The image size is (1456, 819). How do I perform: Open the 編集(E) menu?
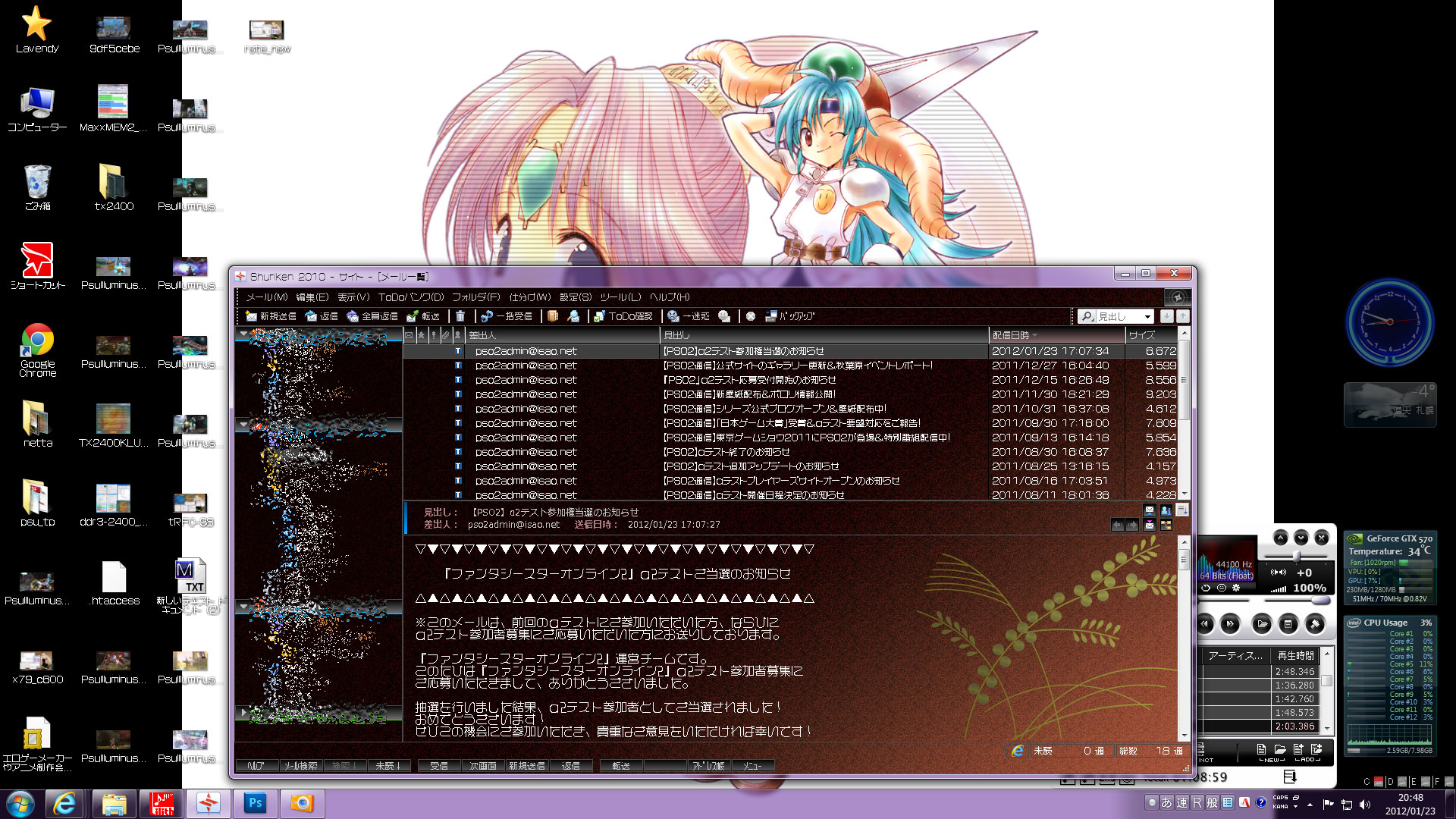pyautogui.click(x=312, y=297)
